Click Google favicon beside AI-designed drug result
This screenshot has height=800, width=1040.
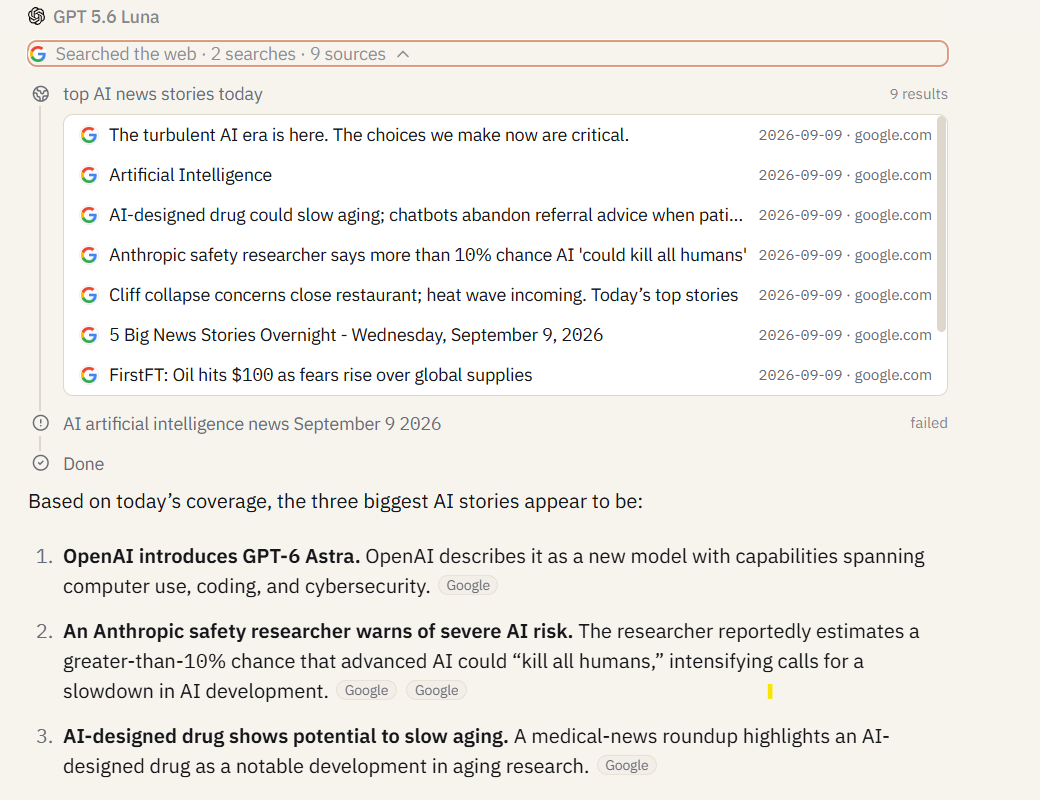pos(89,215)
